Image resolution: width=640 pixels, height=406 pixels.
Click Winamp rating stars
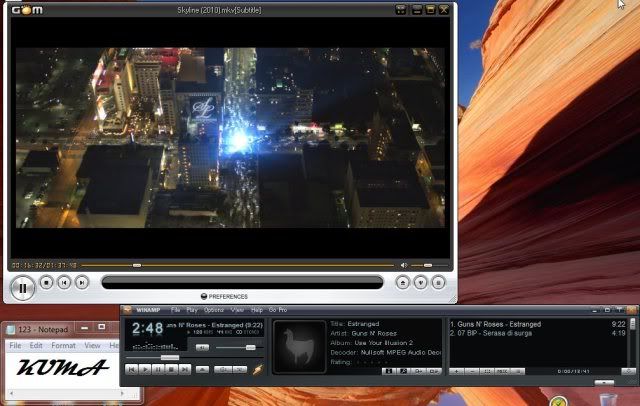coord(373,362)
